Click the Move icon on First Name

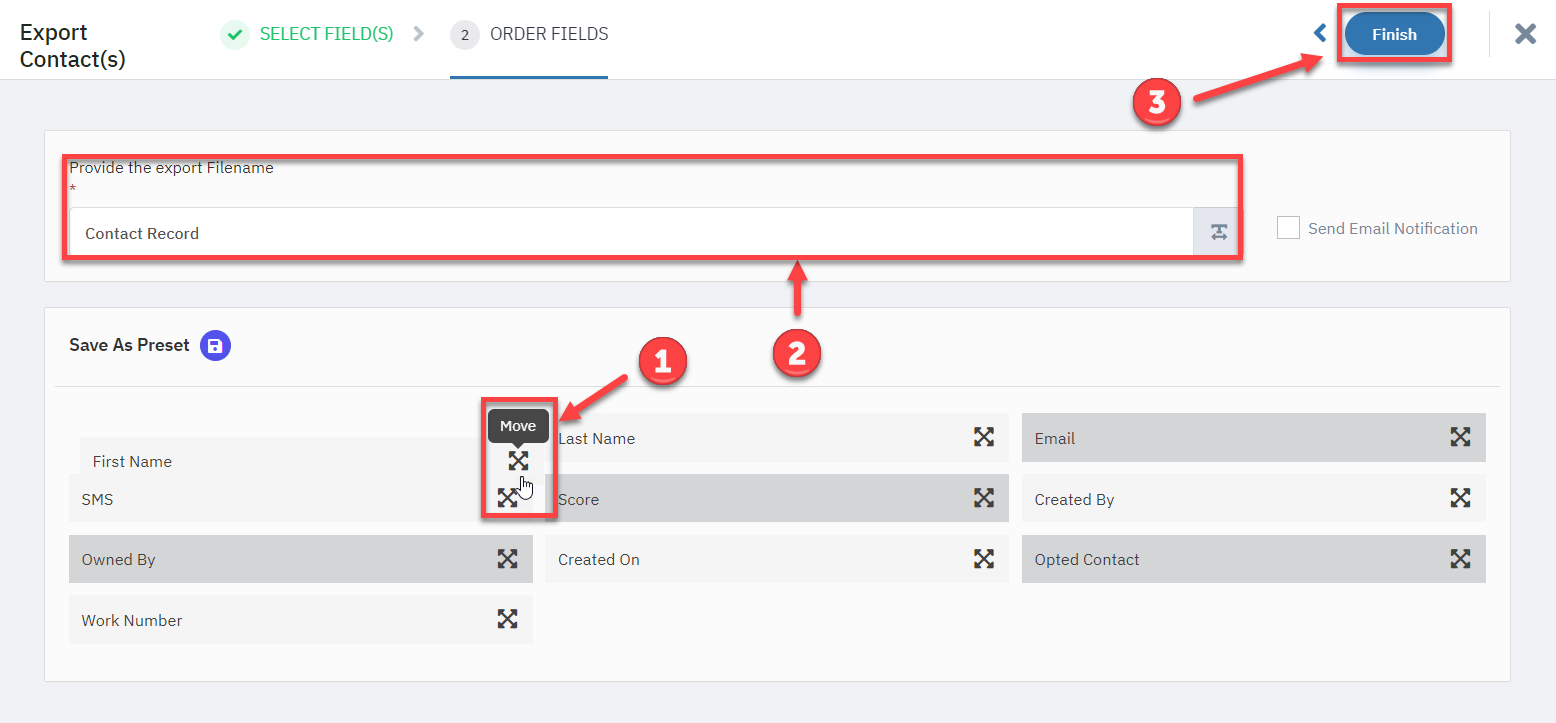coord(518,460)
